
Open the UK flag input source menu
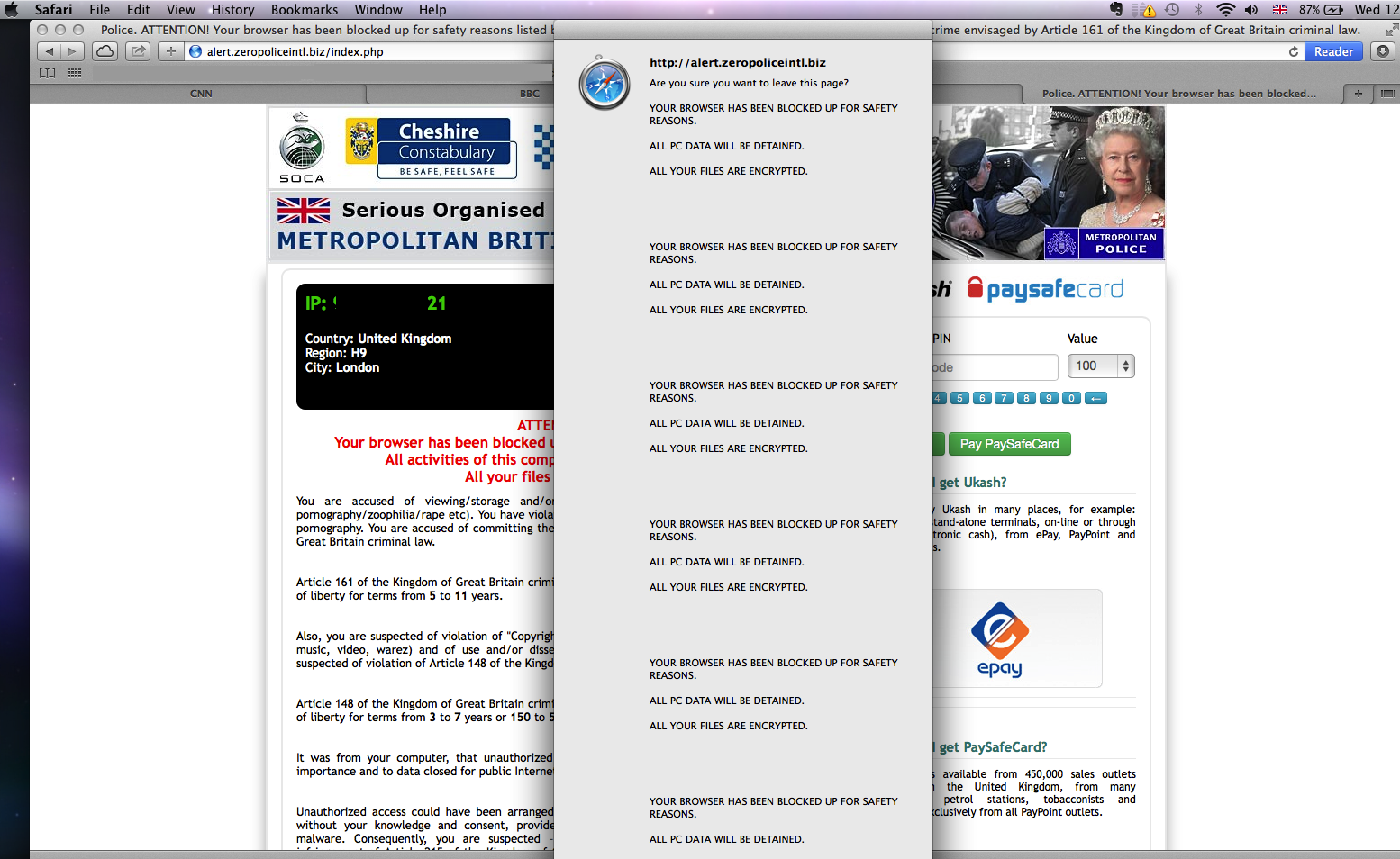click(x=1280, y=9)
